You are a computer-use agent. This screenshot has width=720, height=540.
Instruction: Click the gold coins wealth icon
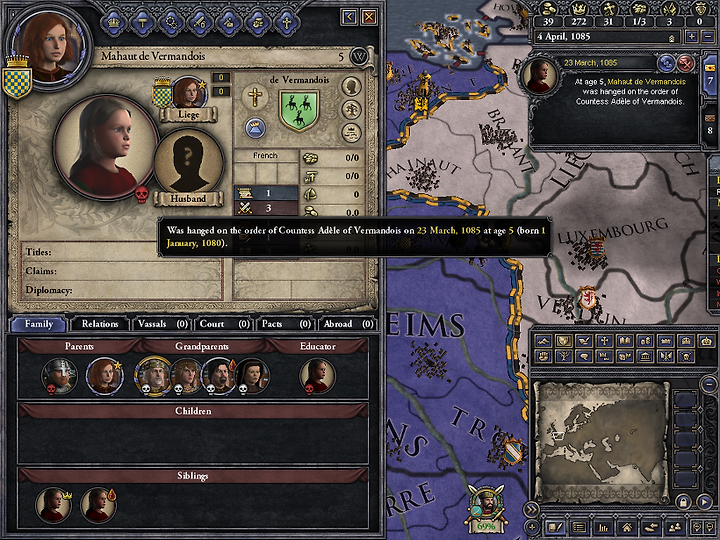point(547,8)
